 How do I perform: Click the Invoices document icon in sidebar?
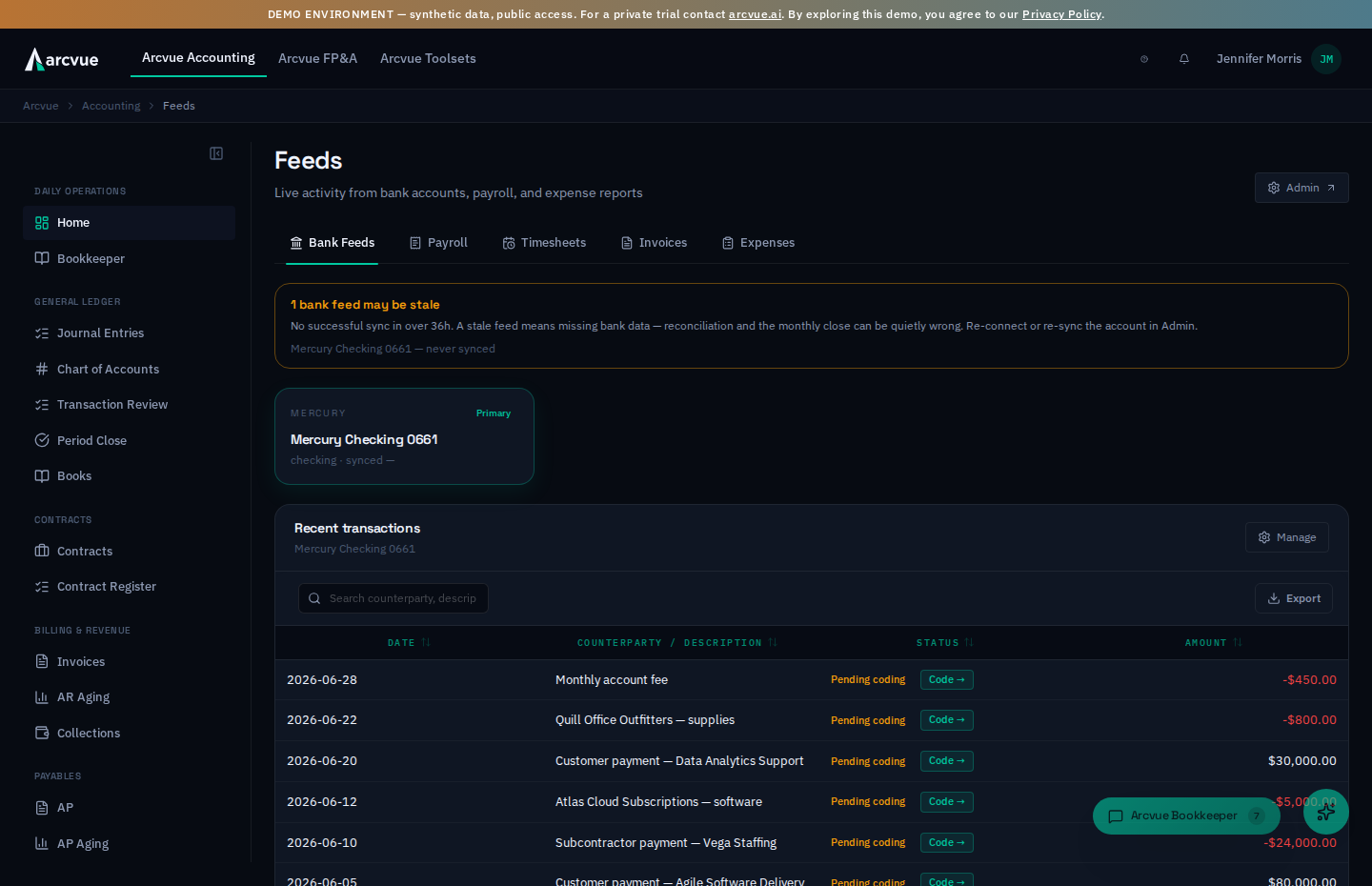coord(42,661)
